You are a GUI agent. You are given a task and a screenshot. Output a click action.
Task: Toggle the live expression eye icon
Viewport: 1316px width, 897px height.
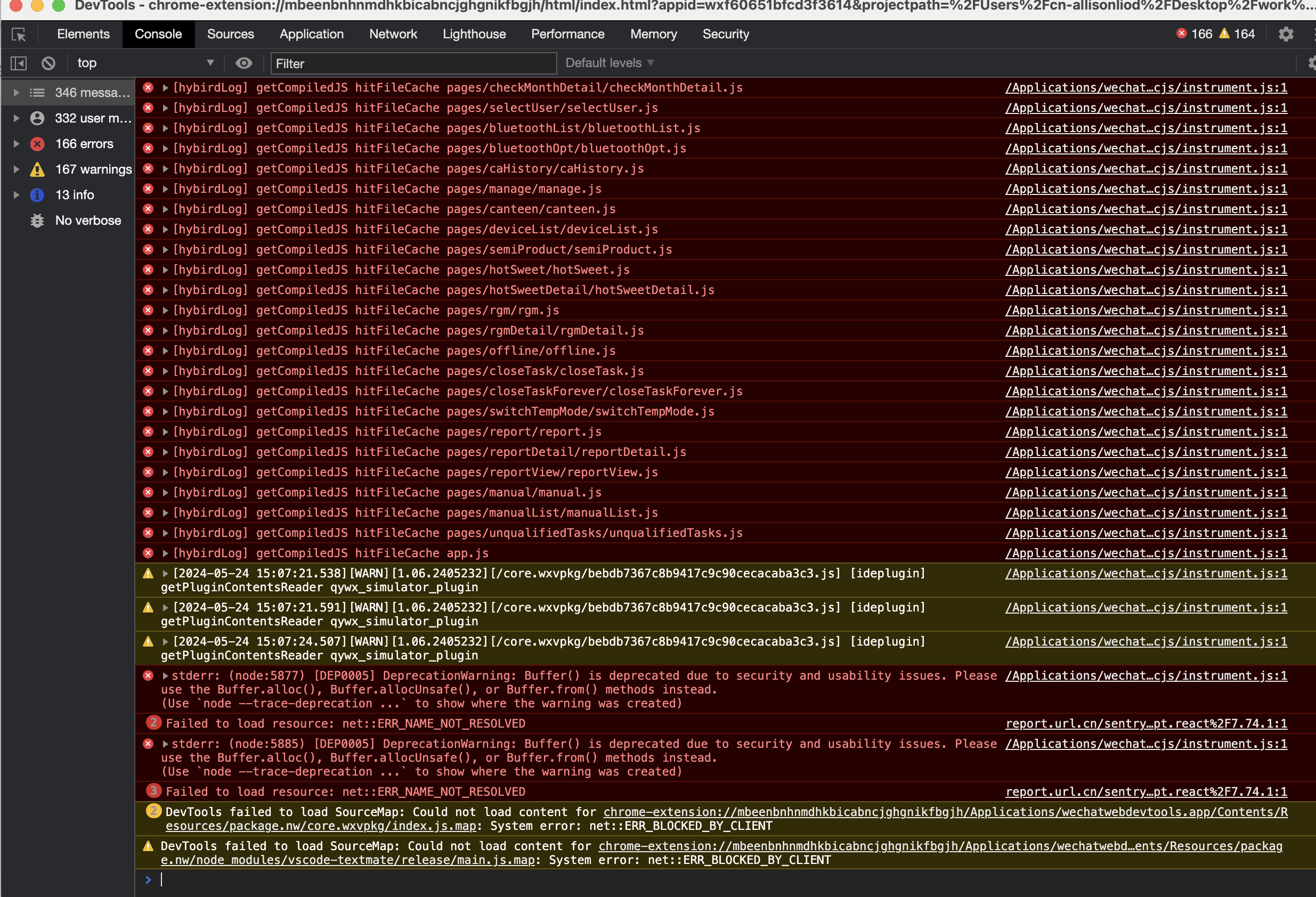(x=243, y=63)
